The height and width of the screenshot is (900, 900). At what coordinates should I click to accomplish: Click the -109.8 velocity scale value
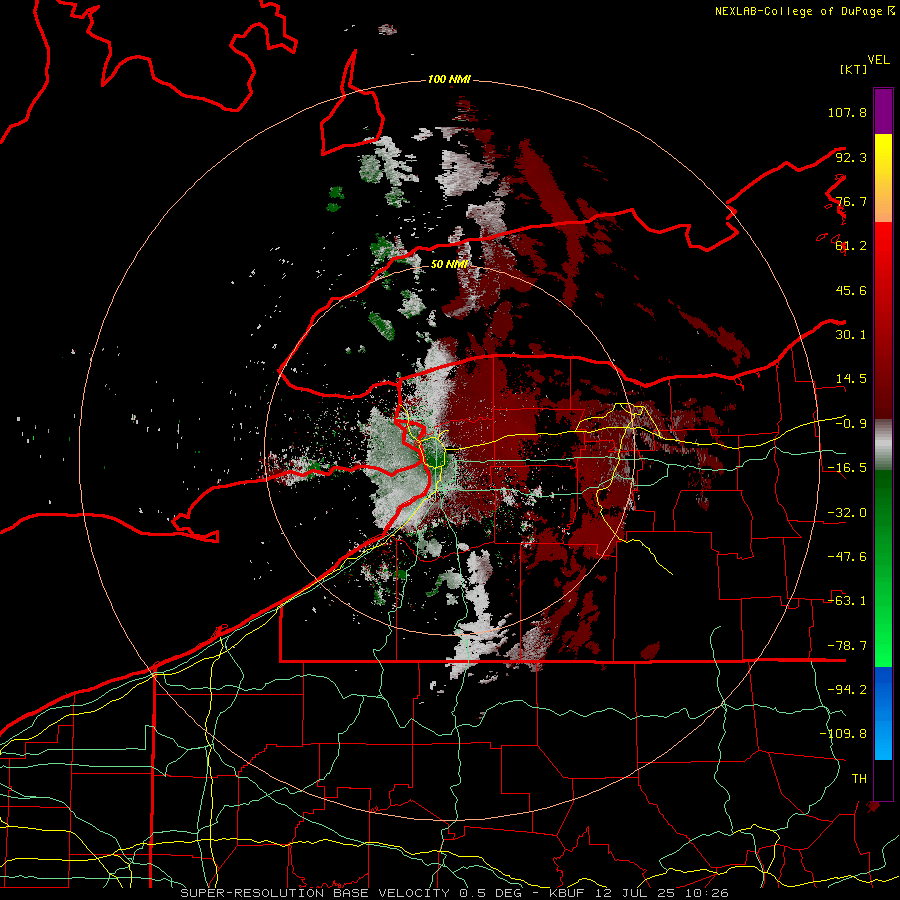point(843,734)
